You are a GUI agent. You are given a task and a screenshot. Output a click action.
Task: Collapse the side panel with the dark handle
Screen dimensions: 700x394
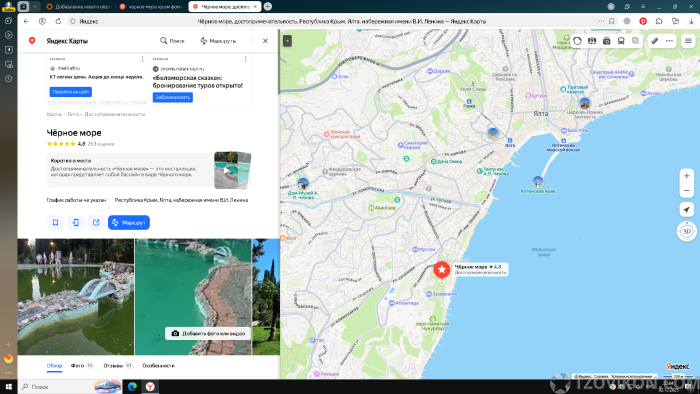click(x=288, y=41)
